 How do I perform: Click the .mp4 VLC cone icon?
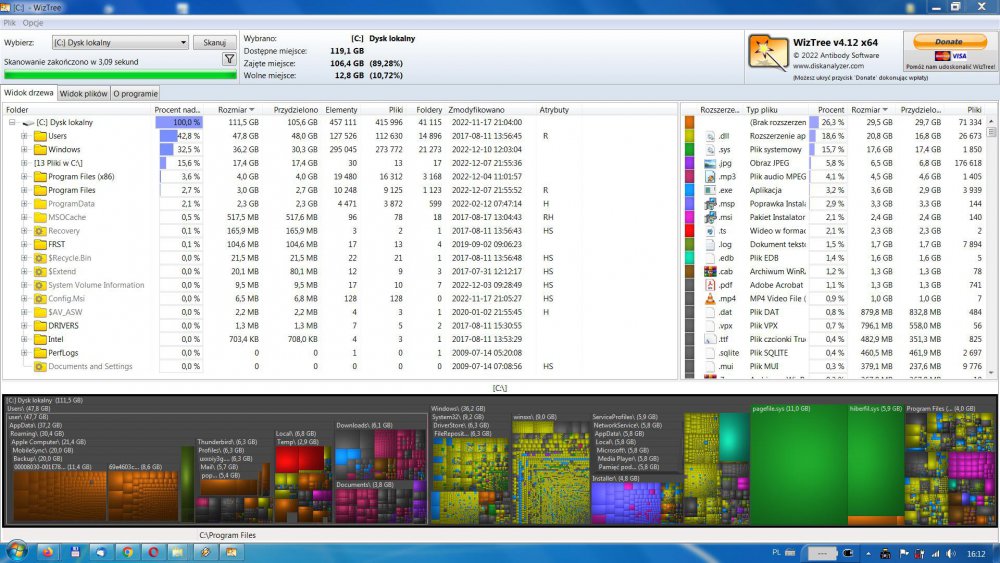[x=710, y=298]
